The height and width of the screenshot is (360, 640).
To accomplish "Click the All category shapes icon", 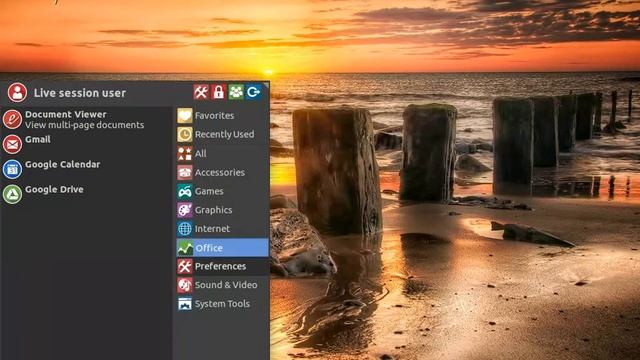I will (x=184, y=153).
